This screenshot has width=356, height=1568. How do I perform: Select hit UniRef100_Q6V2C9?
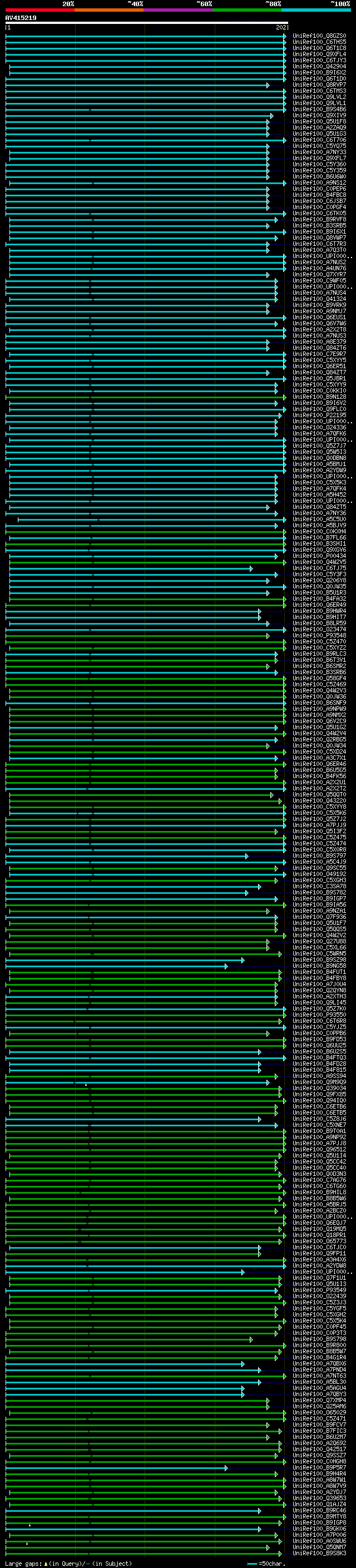(x=319, y=721)
